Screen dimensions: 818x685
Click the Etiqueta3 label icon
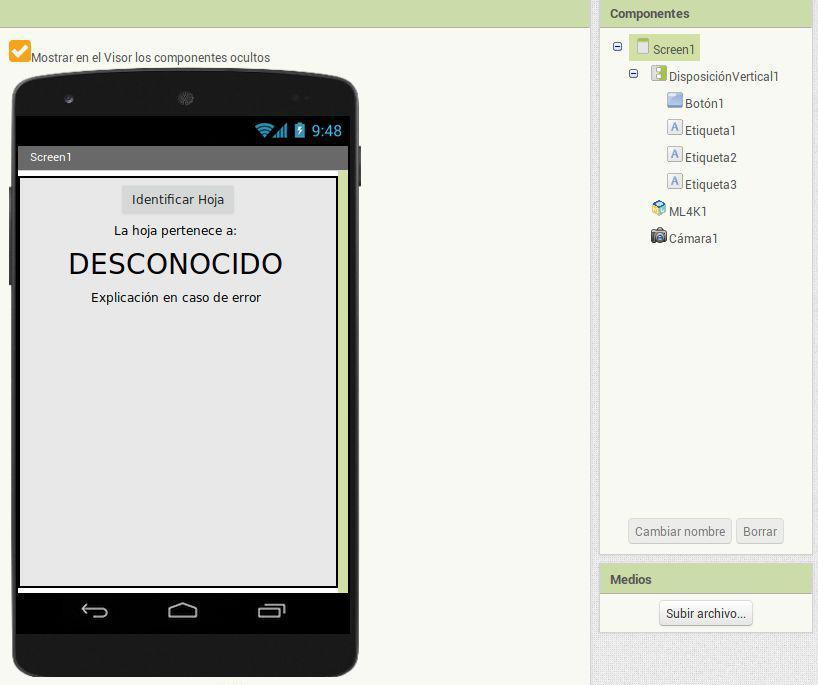click(x=675, y=182)
